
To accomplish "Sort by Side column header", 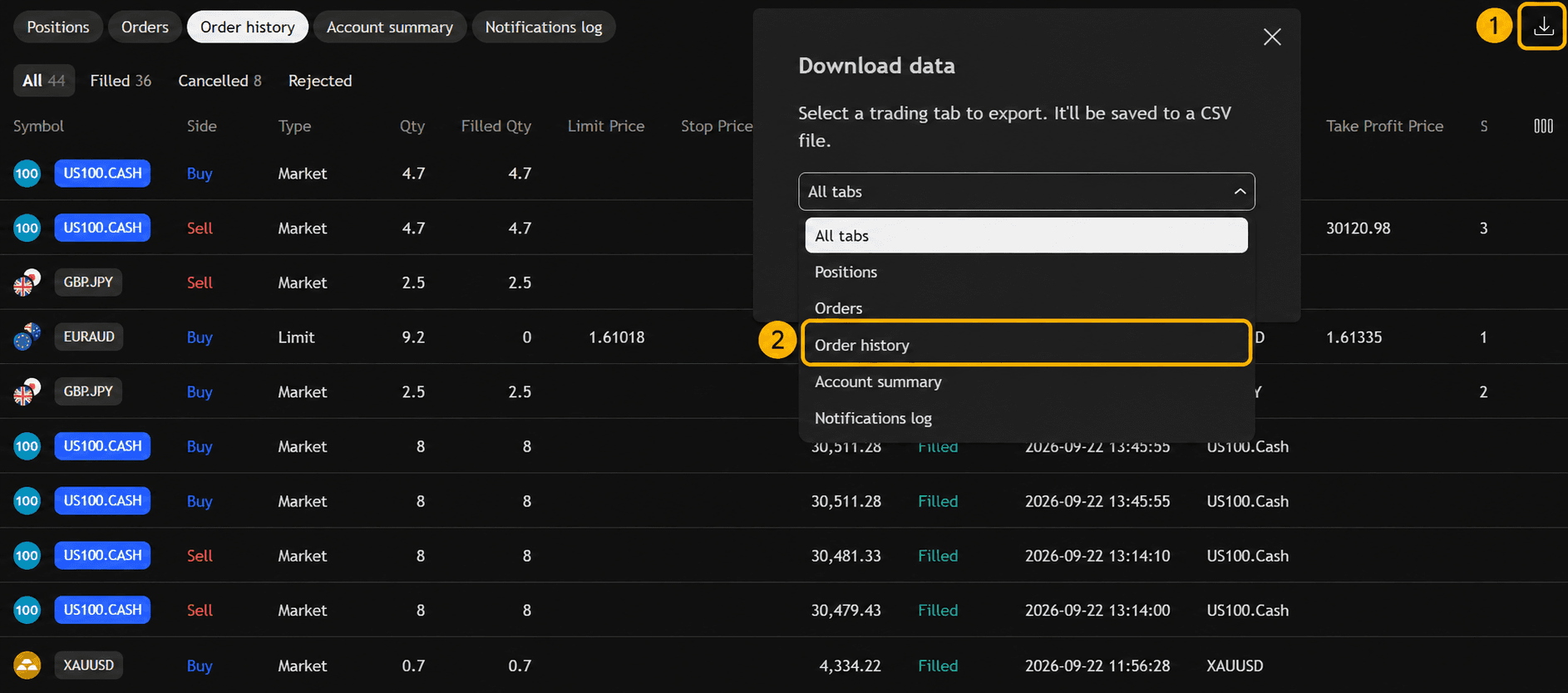I will pyautogui.click(x=202, y=126).
